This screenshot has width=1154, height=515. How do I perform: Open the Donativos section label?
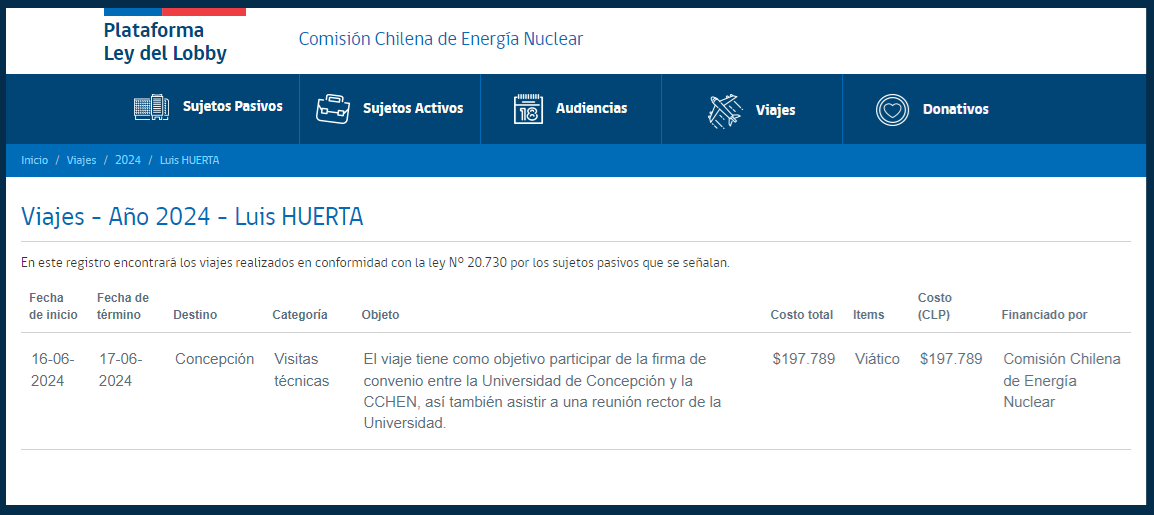click(x=955, y=110)
